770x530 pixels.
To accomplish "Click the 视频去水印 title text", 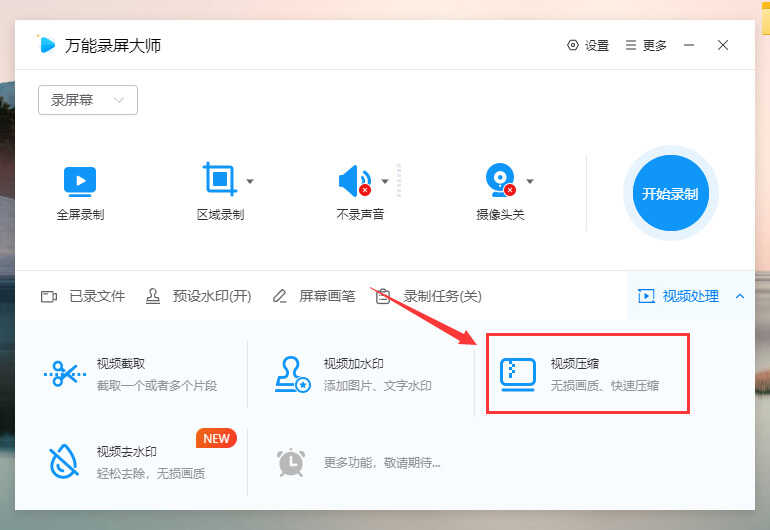I will click(x=127, y=451).
